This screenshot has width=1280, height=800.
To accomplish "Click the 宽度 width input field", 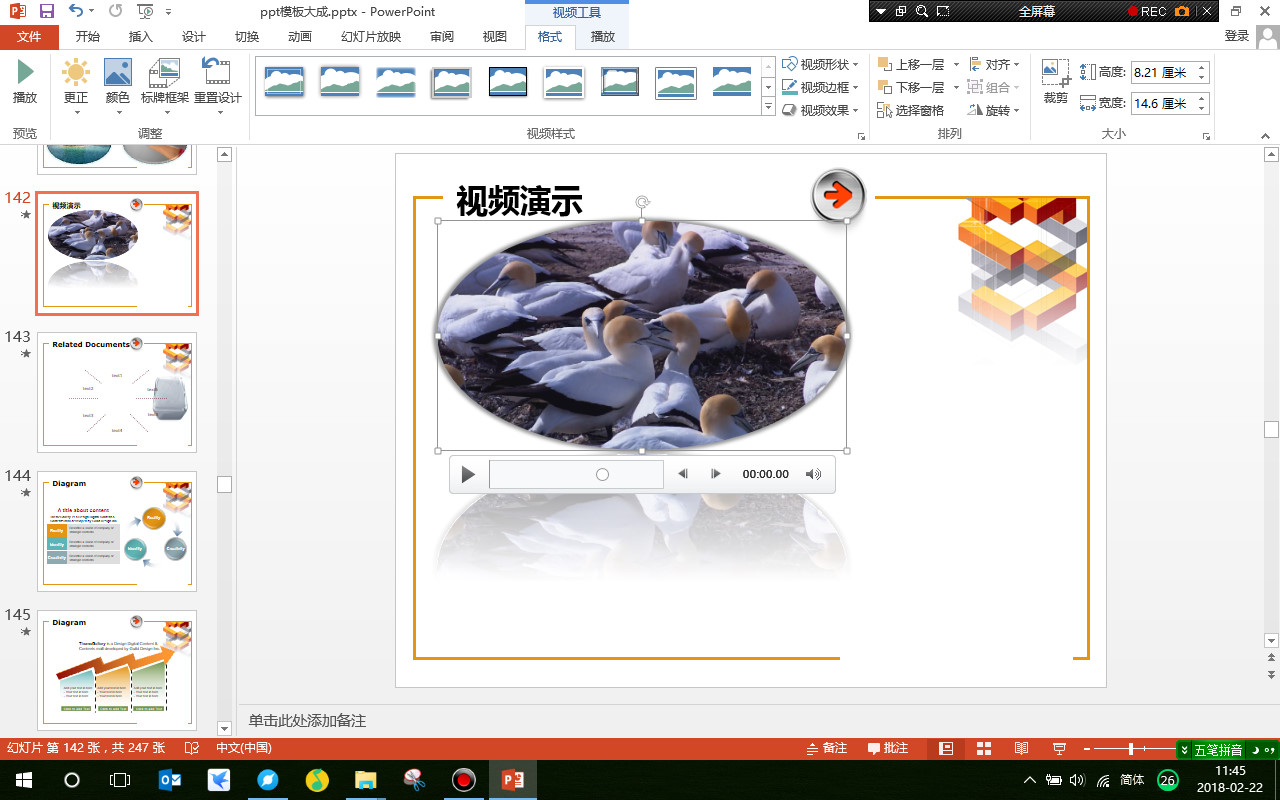I will click(1163, 103).
